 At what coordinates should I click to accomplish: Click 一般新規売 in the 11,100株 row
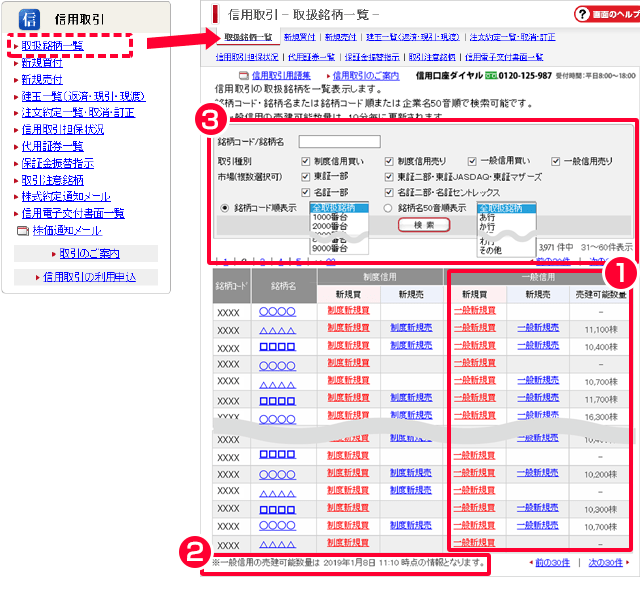(x=538, y=328)
